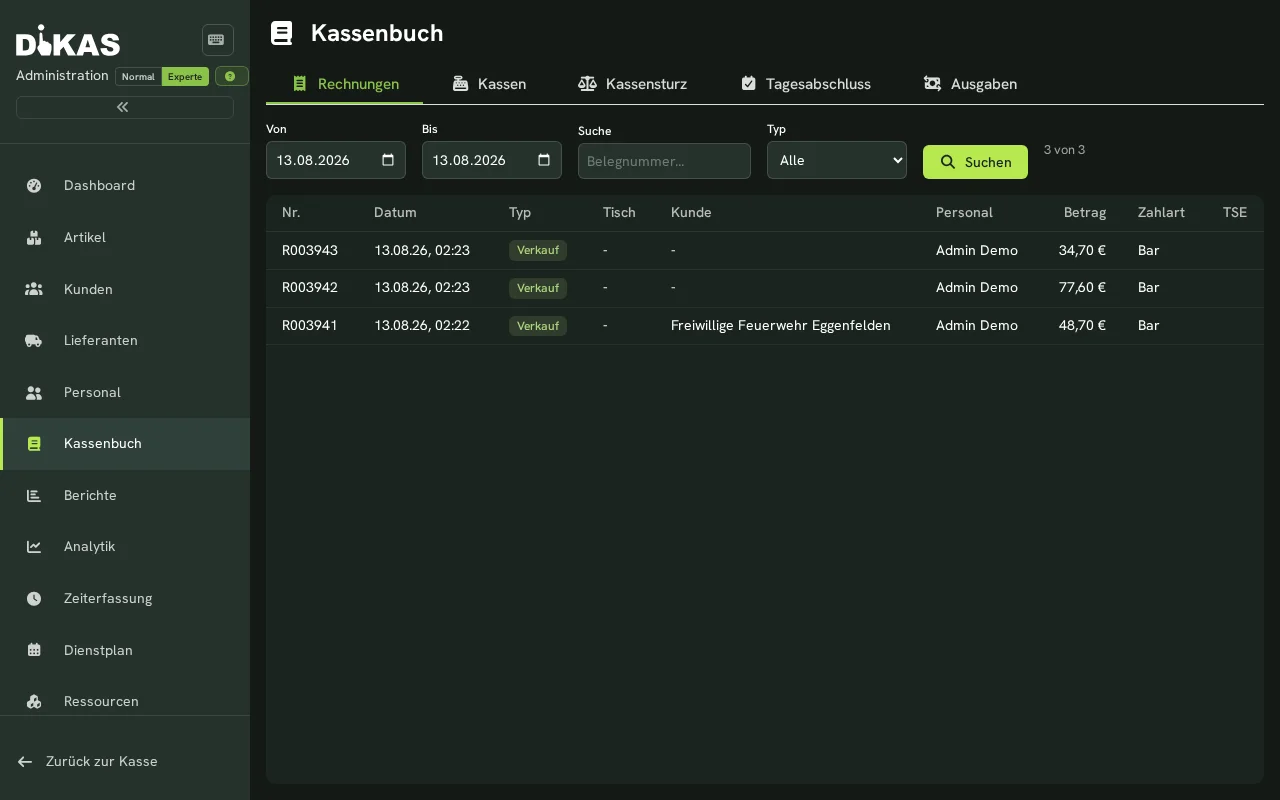
Task: Collapse the sidebar with double chevron
Action: [x=124, y=107]
